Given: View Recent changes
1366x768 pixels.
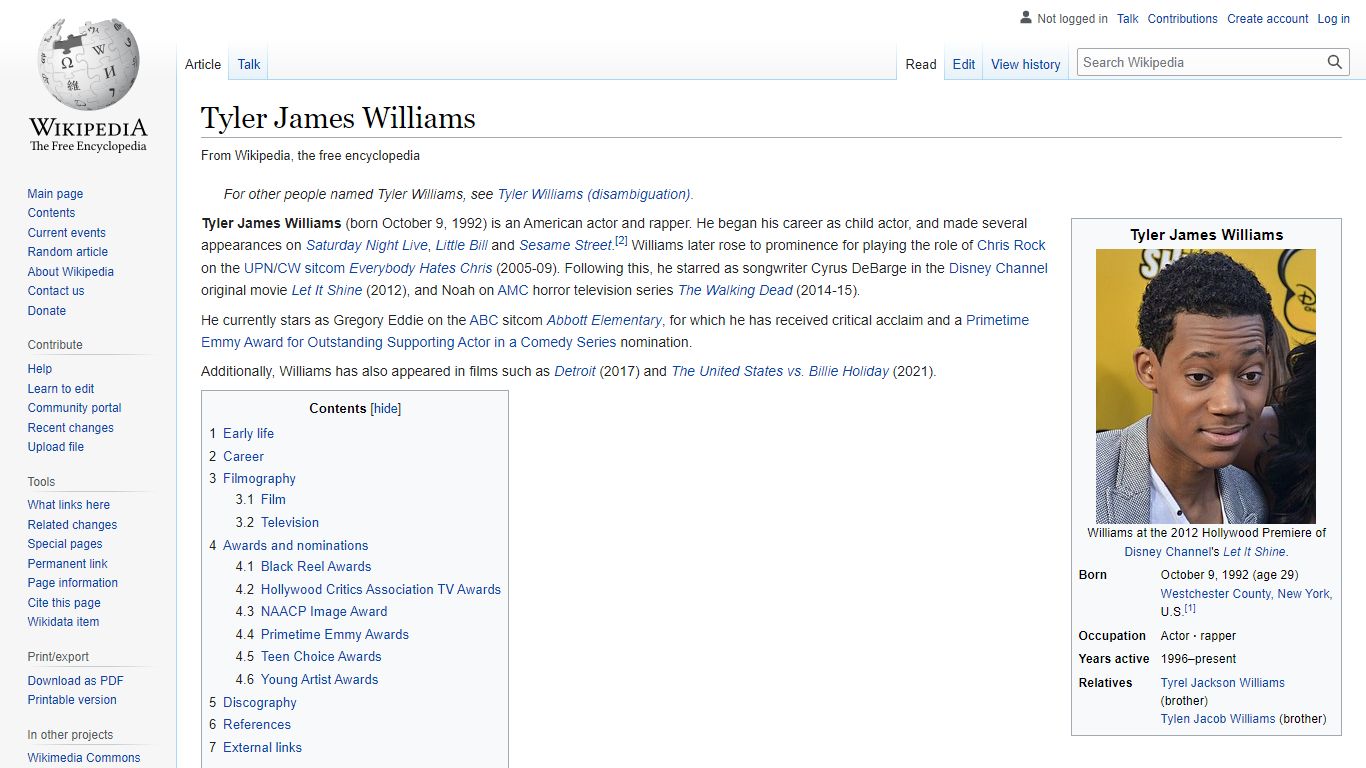Looking at the screenshot, I should coord(70,428).
